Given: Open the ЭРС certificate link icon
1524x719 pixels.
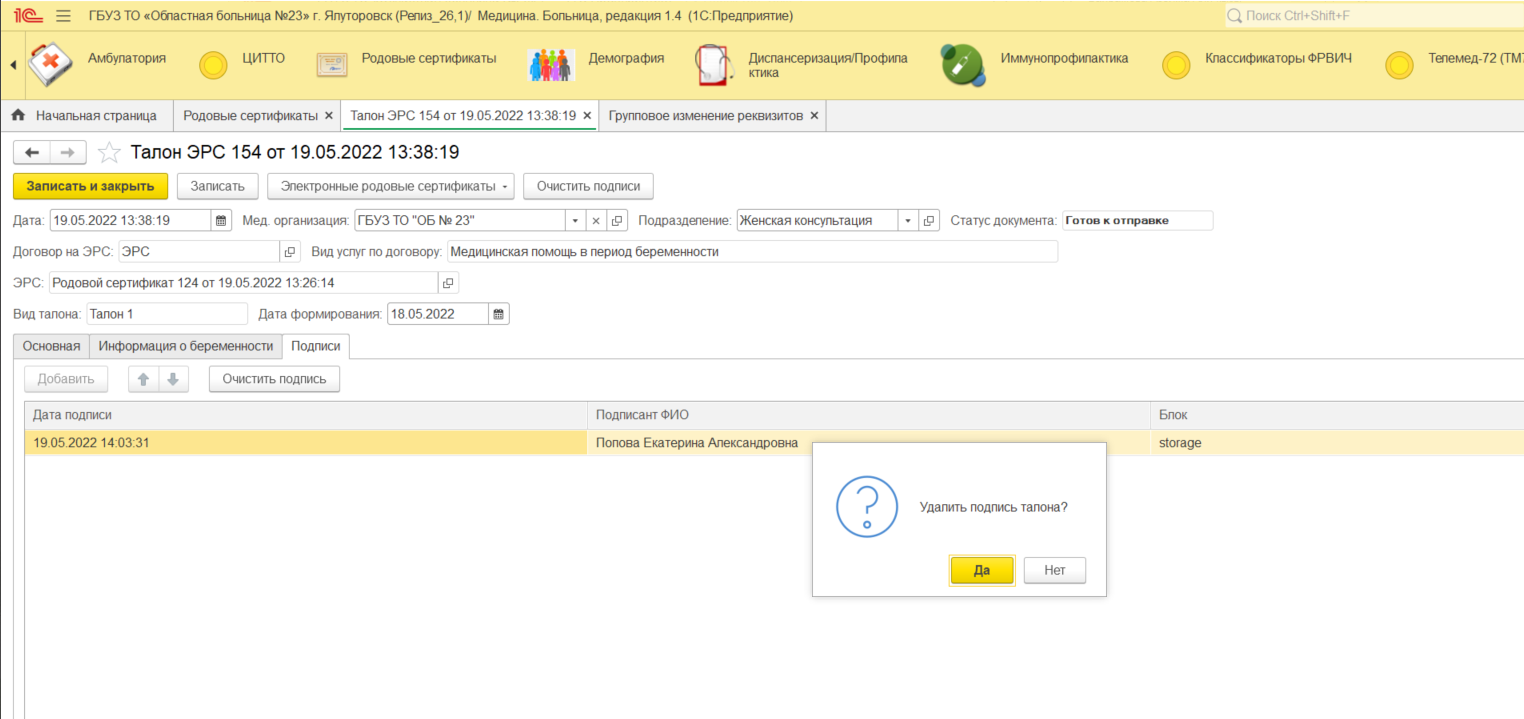Looking at the screenshot, I should click(x=448, y=283).
